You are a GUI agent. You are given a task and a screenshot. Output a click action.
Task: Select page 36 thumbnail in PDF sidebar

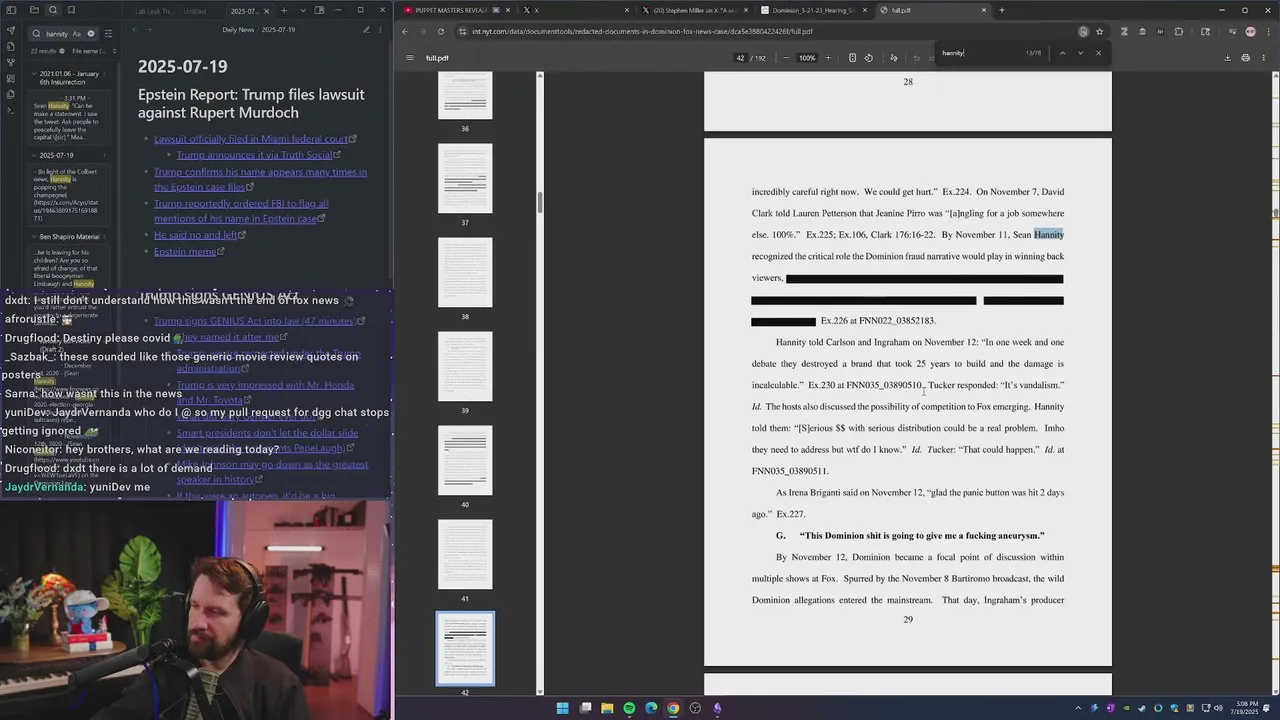[x=465, y=95]
